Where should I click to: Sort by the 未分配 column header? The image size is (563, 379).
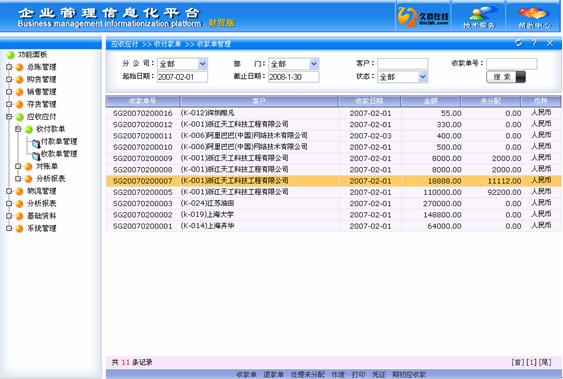[x=490, y=101]
